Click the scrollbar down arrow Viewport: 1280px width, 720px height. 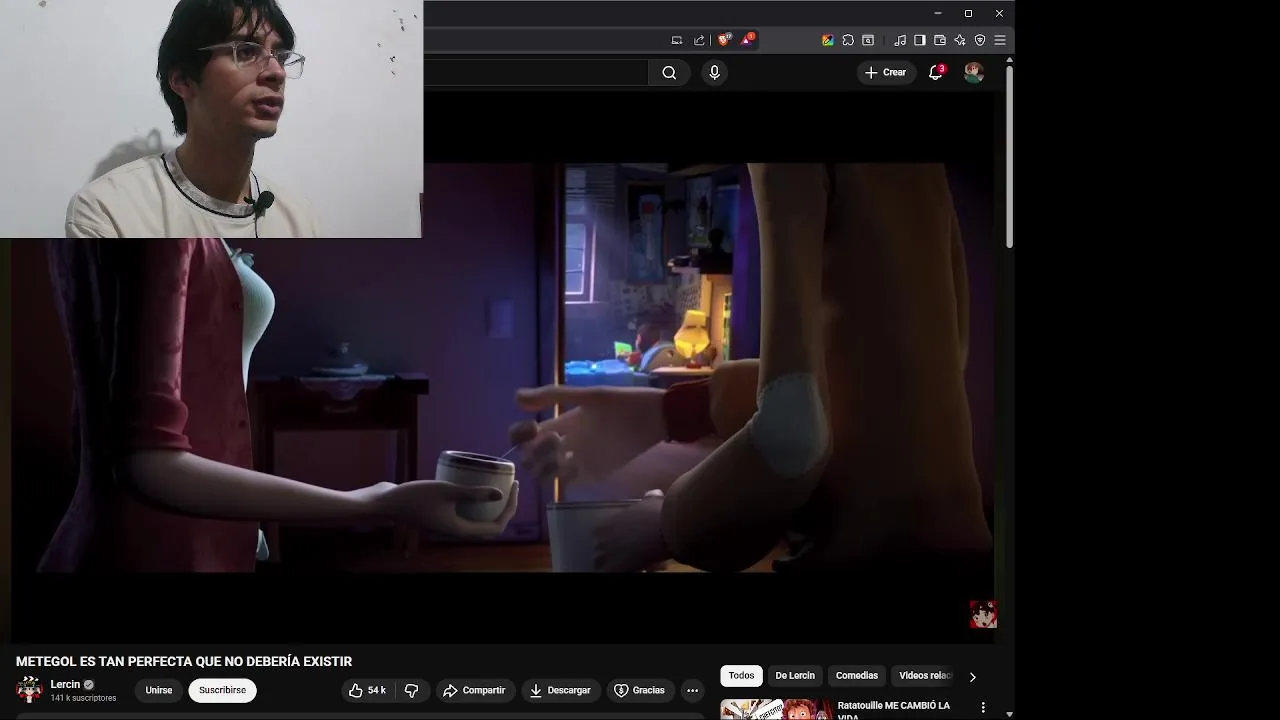[x=1009, y=714]
